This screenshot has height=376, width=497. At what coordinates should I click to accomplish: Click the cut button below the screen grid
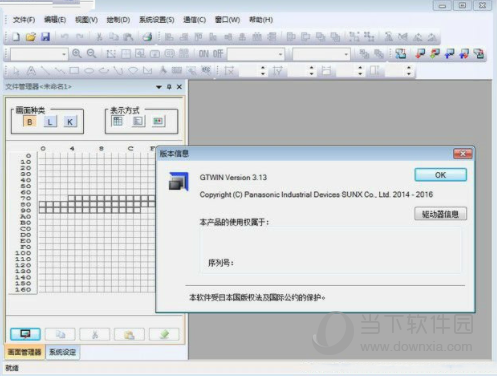pyautogui.click(x=95, y=334)
